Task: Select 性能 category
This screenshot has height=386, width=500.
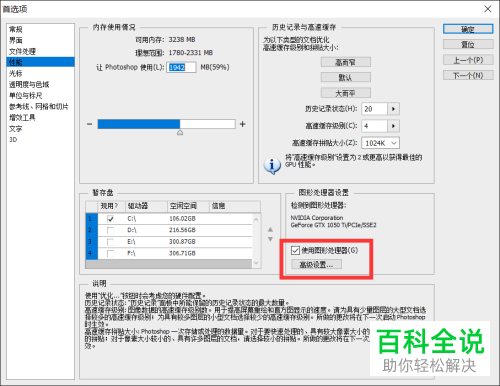Action: pyautogui.click(x=40, y=62)
